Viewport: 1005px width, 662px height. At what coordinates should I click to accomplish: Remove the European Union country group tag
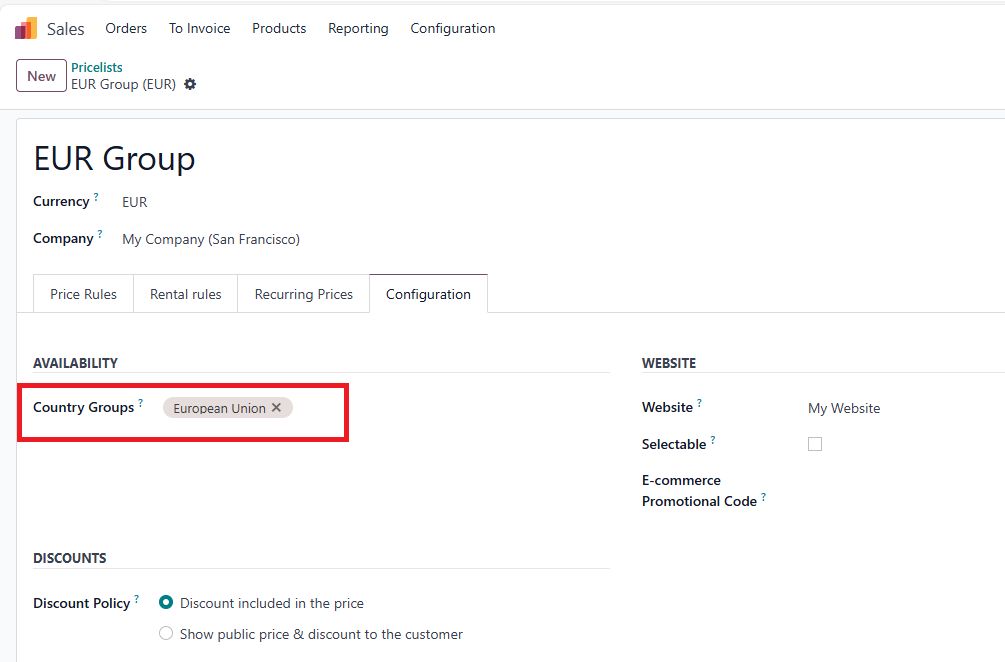pos(277,408)
